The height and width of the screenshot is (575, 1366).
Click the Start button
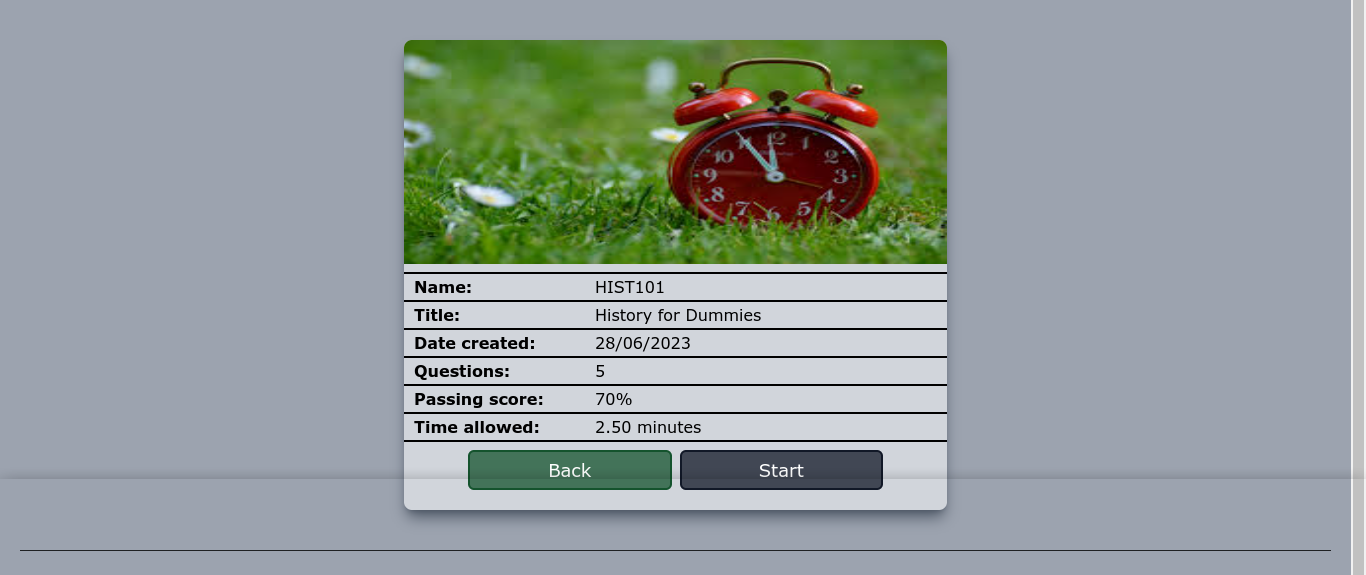coord(781,470)
